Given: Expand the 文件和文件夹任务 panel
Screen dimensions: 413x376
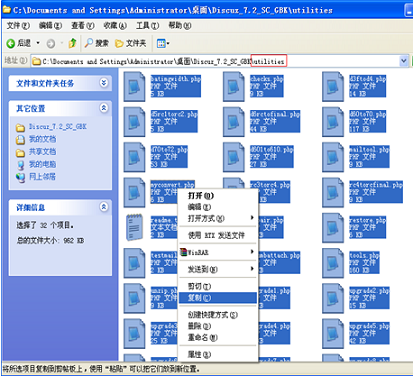Looking at the screenshot, I should point(104,83).
